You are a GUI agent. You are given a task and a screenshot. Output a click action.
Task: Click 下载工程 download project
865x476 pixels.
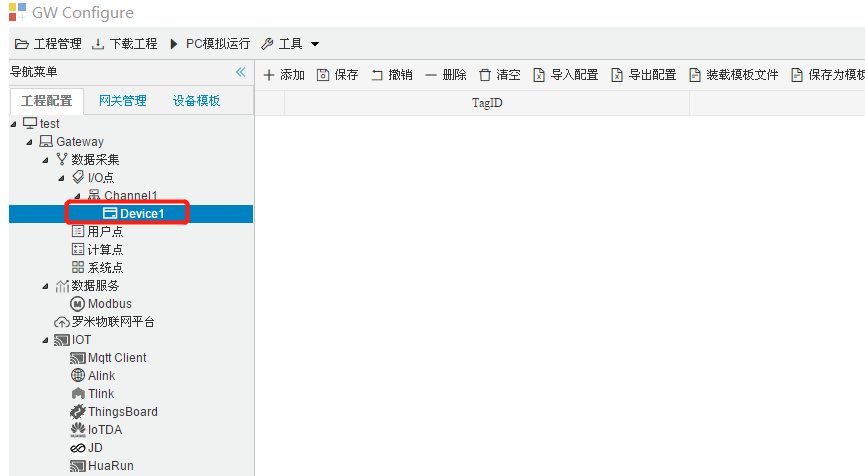[125, 44]
